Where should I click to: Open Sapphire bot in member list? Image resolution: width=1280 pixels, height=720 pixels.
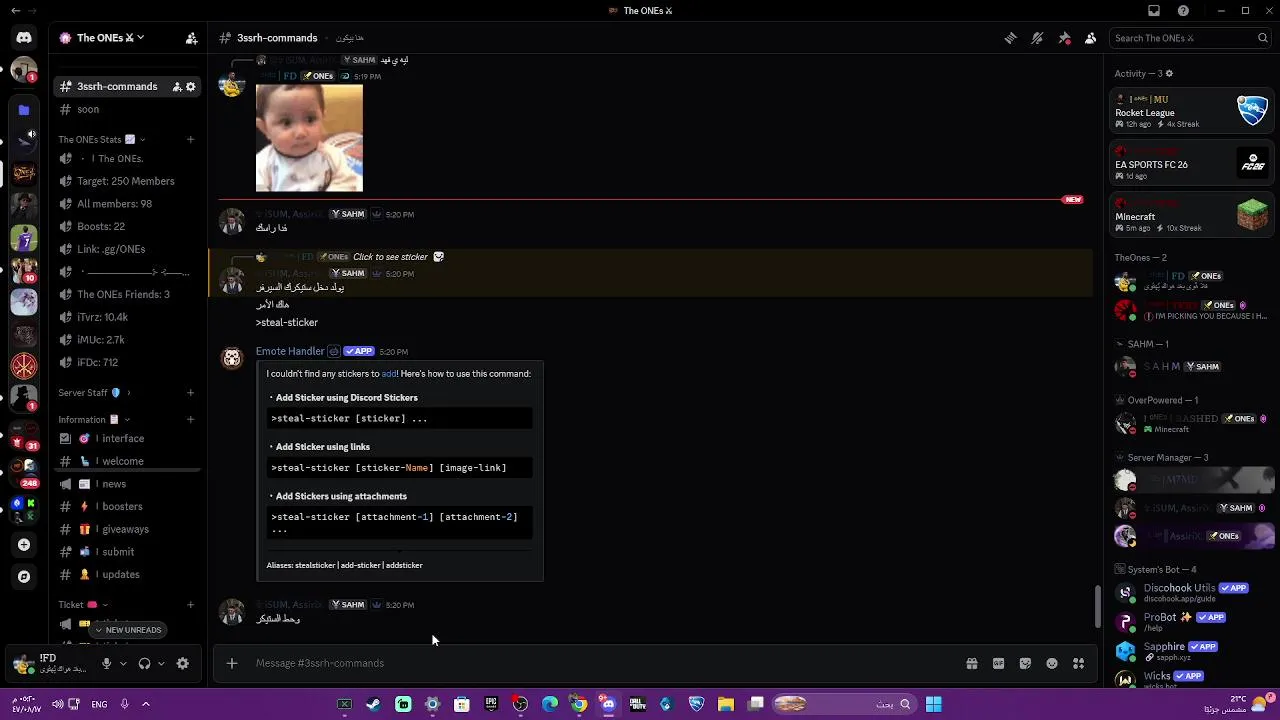click(1193, 651)
